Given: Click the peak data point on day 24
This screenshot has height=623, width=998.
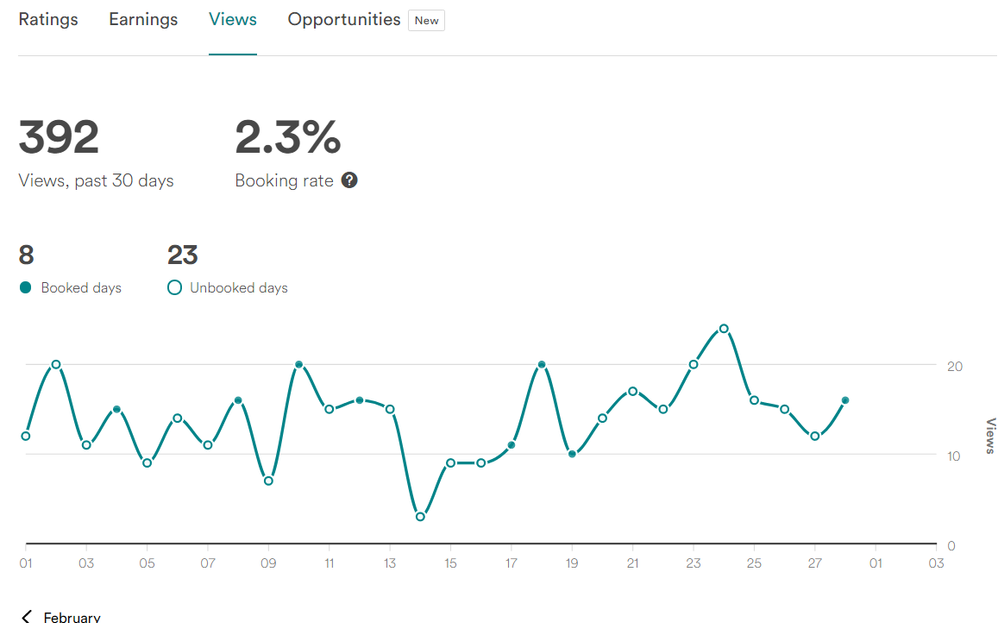Looking at the screenshot, I should click(x=724, y=328).
